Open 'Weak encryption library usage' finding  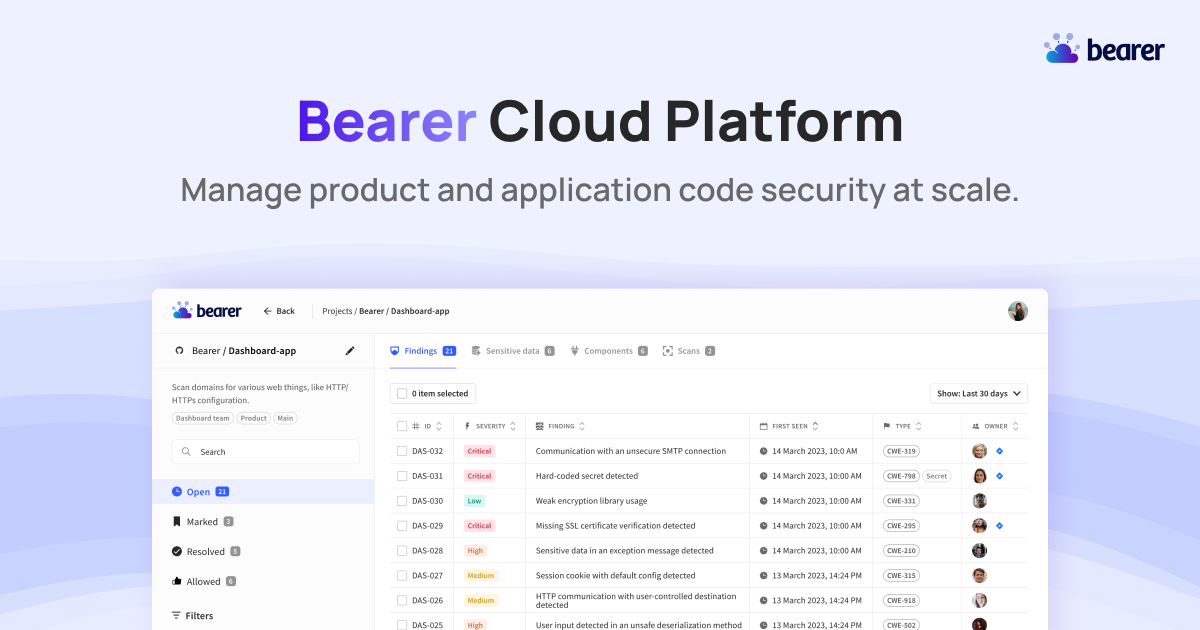coord(591,501)
